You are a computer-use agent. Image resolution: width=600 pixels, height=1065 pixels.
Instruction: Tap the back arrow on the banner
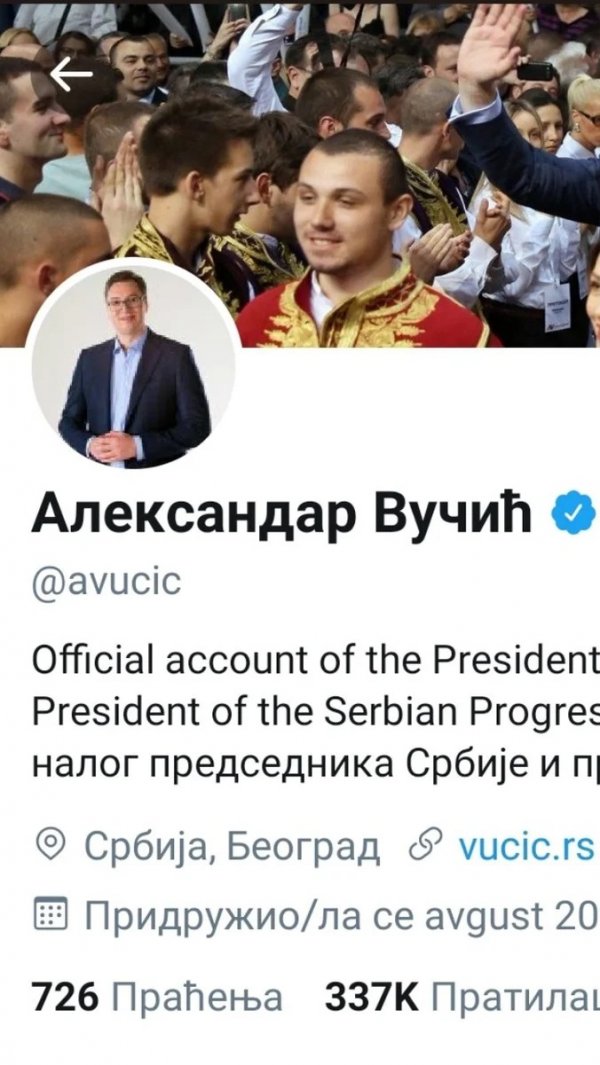71,73
